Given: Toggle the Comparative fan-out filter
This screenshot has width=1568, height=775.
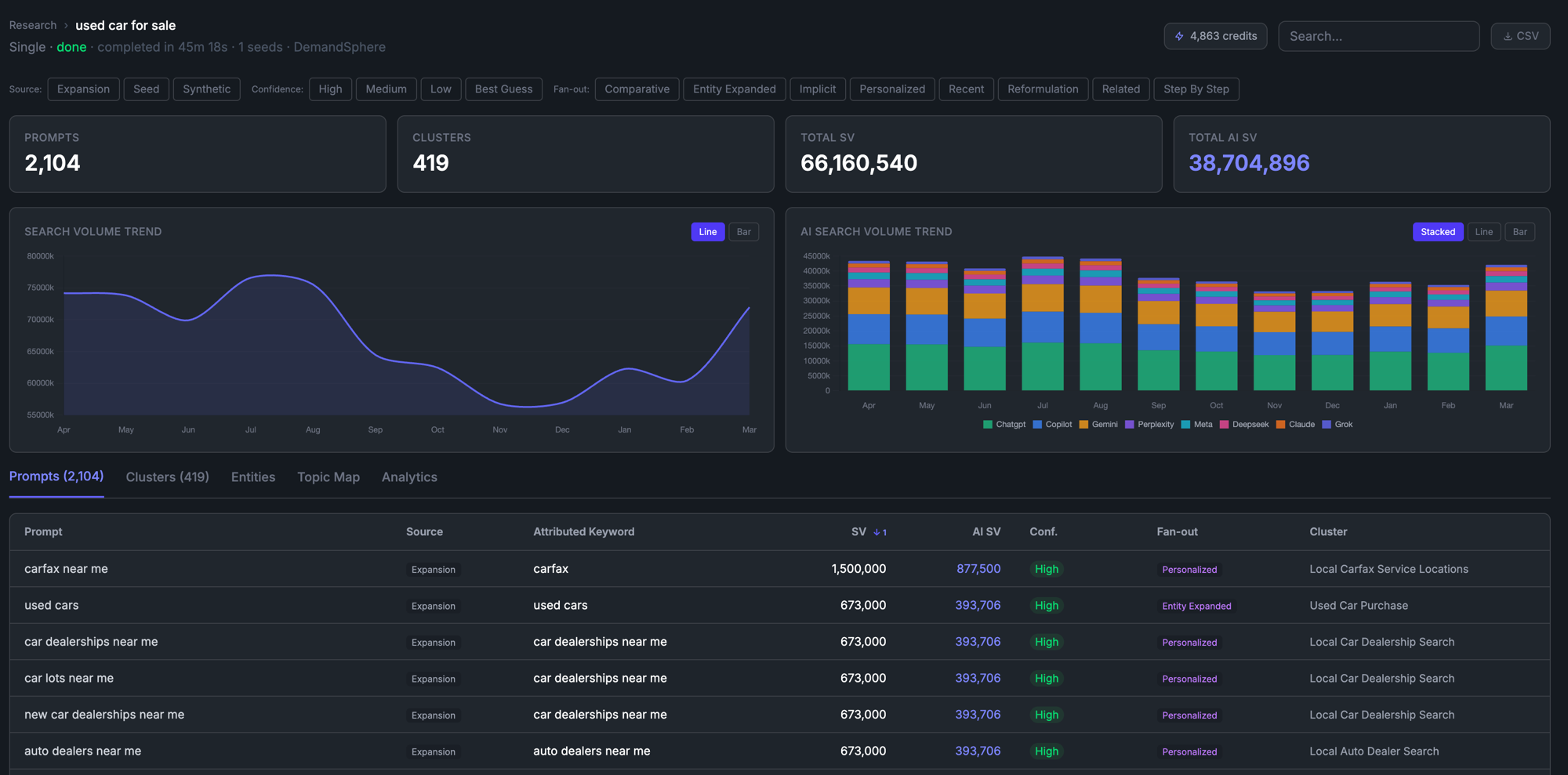Looking at the screenshot, I should (x=637, y=89).
